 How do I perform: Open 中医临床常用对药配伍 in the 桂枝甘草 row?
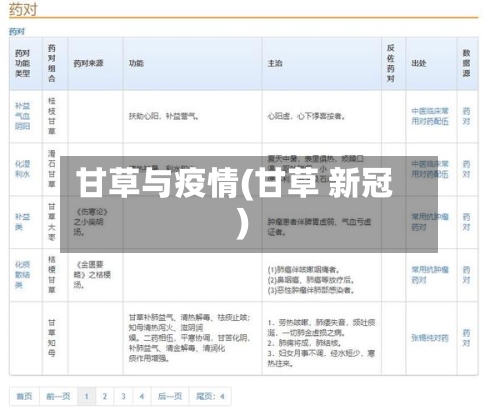[430, 116]
